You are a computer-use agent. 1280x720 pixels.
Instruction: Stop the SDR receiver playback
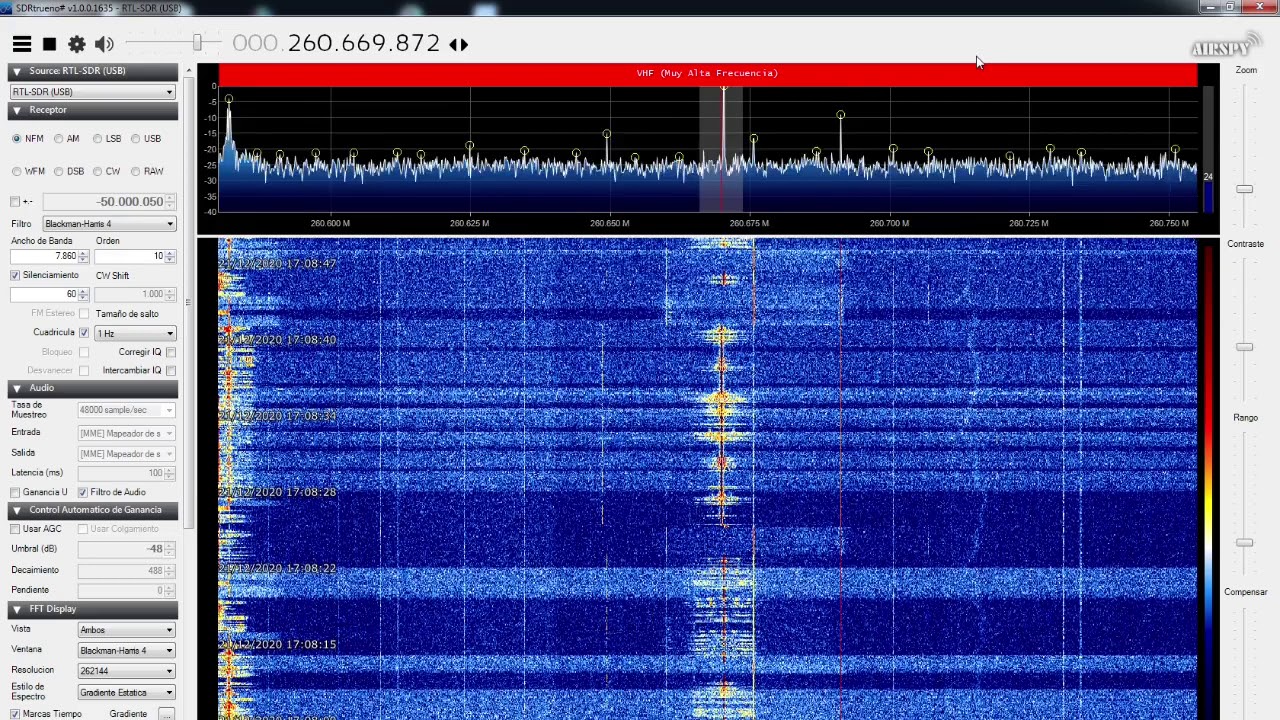(x=49, y=44)
